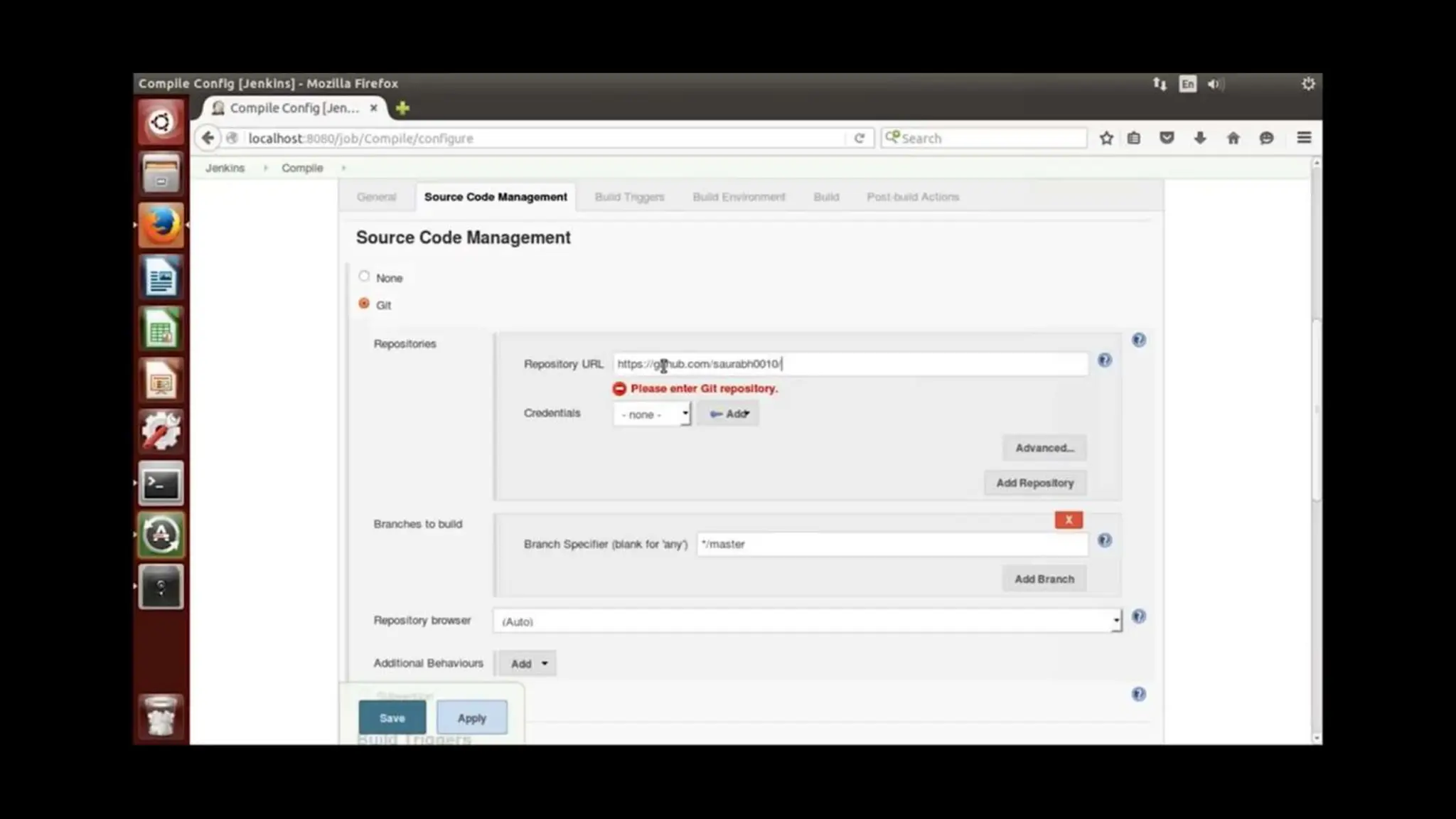
Task: Expand the Jenkins breadcrumb arrow
Action: pos(265,168)
